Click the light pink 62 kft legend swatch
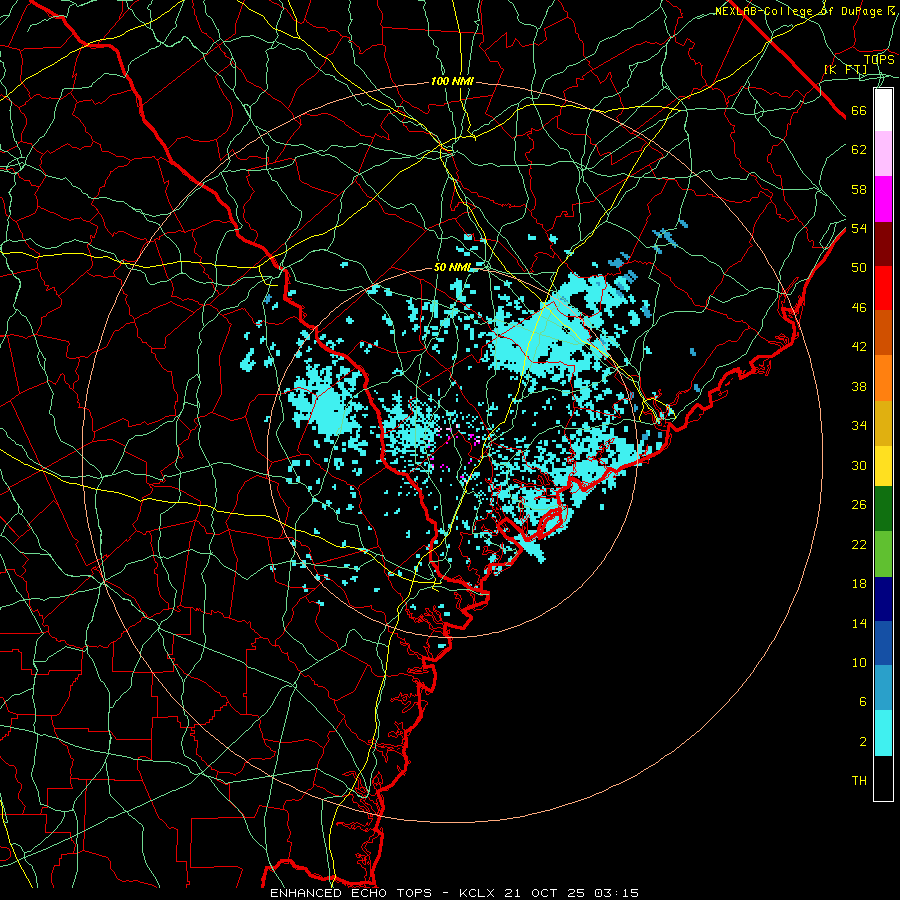 click(x=883, y=154)
